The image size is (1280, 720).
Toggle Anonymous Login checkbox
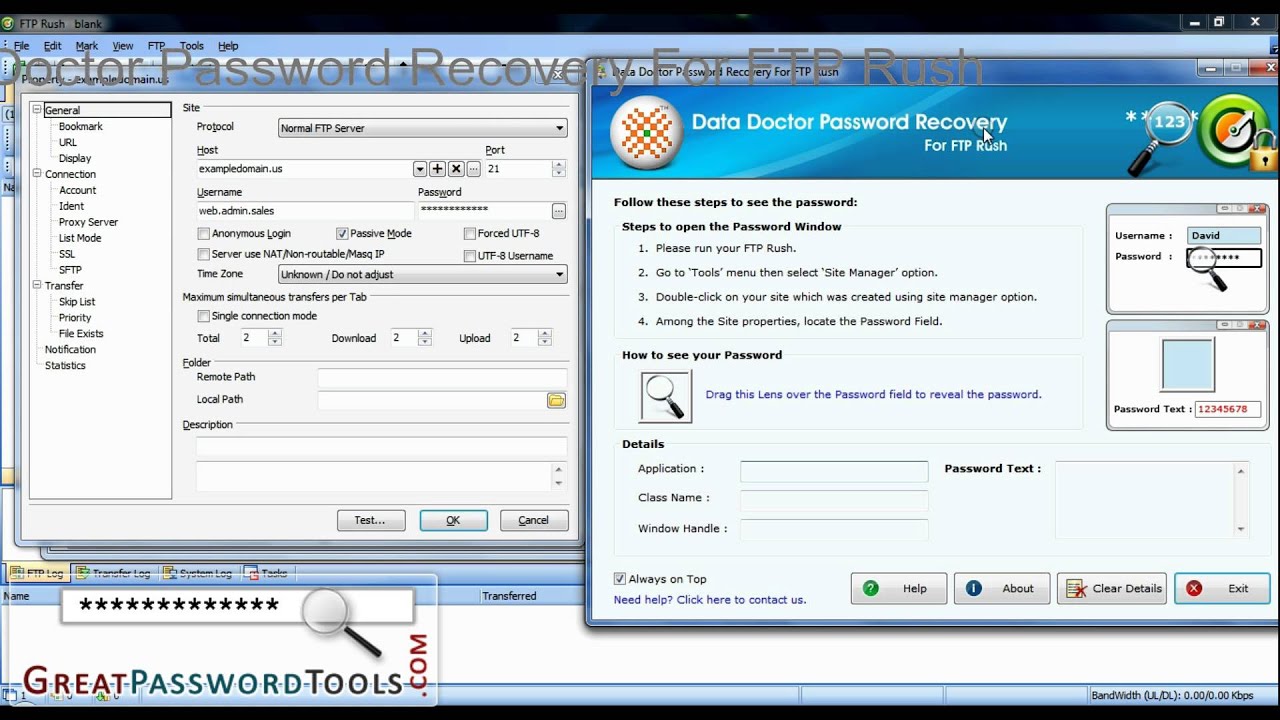[204, 234]
